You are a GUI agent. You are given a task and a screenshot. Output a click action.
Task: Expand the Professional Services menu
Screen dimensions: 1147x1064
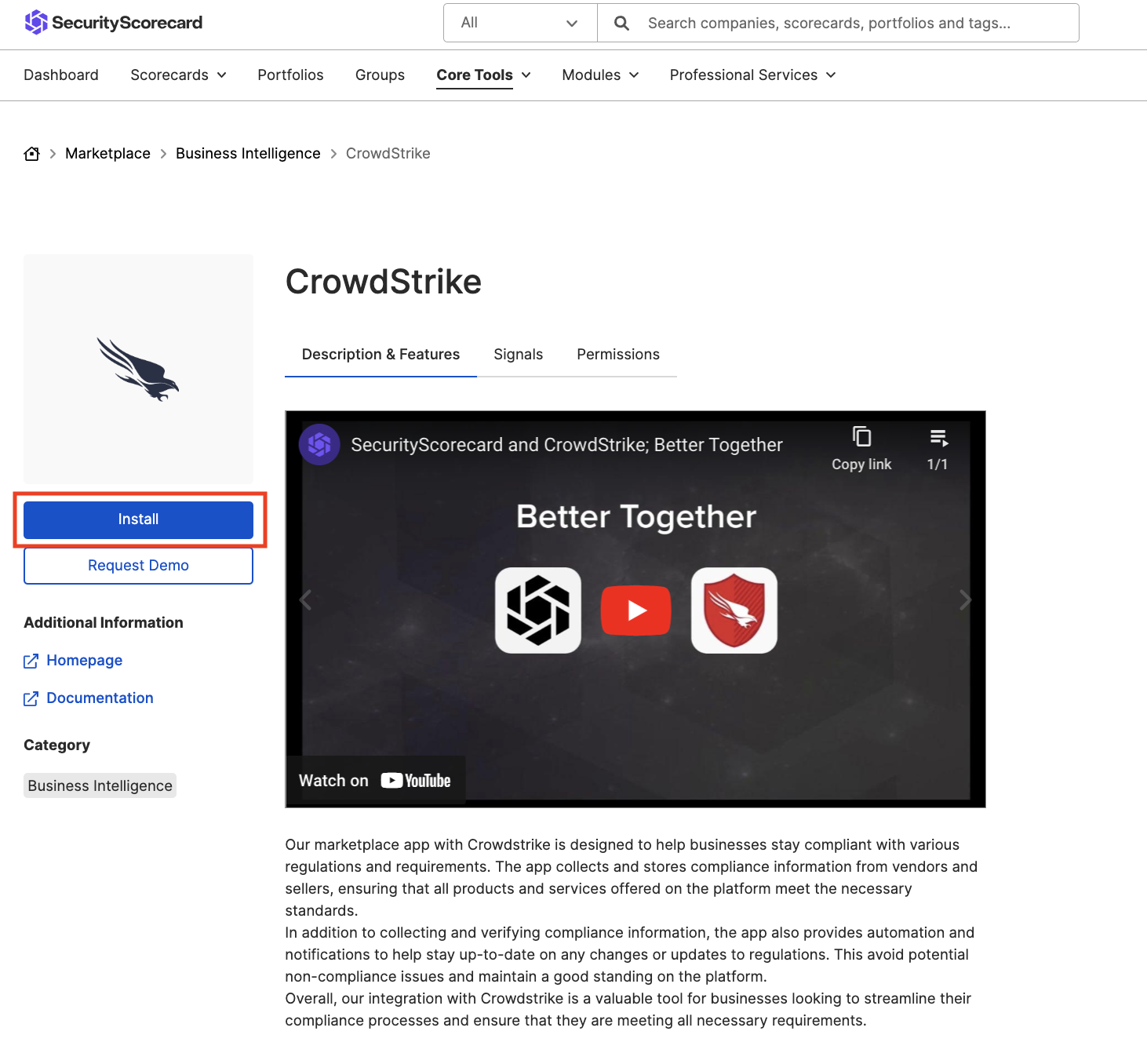752,75
